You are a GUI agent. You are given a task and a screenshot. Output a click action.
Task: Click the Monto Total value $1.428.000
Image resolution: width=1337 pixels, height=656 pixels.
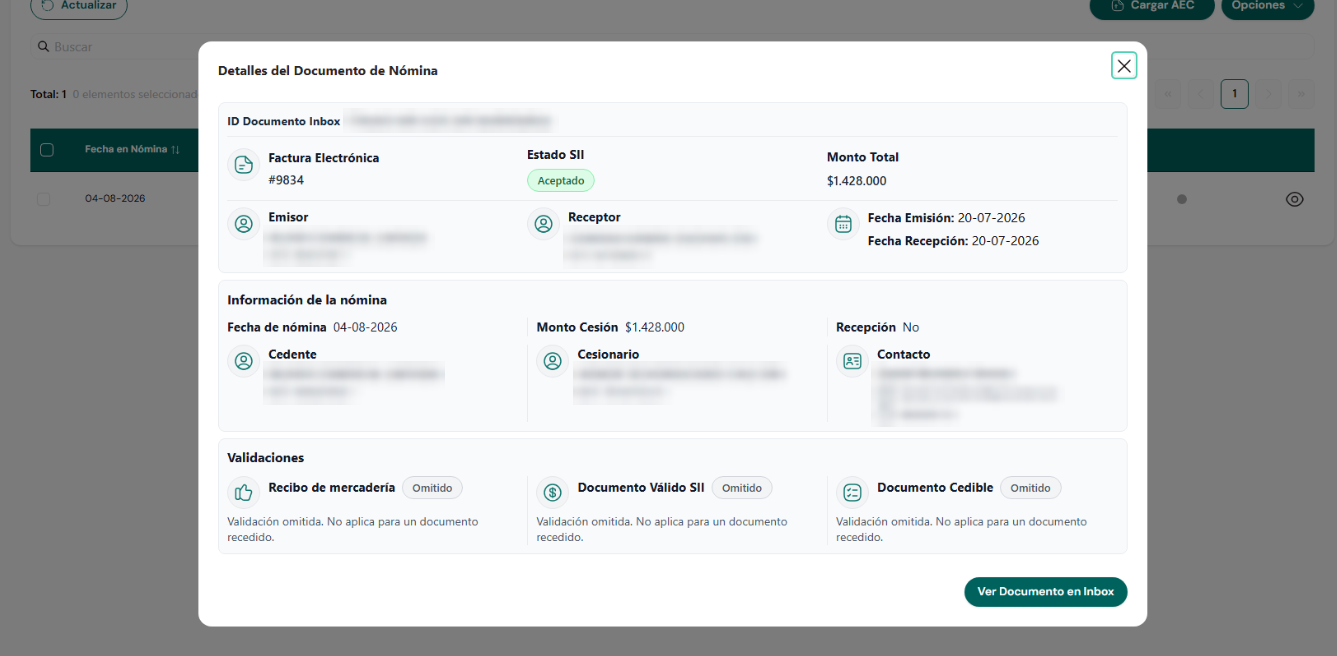pyautogui.click(x=856, y=181)
